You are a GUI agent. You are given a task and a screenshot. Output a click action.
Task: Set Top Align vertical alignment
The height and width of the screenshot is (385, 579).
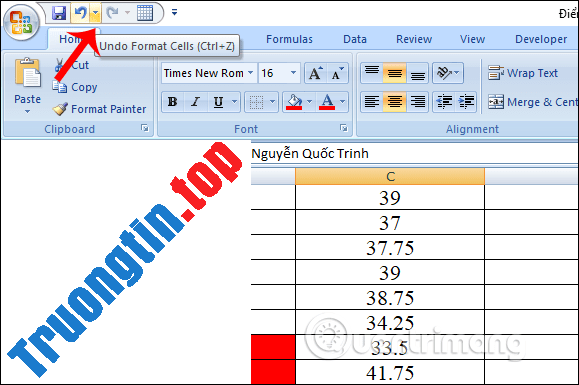click(371, 73)
